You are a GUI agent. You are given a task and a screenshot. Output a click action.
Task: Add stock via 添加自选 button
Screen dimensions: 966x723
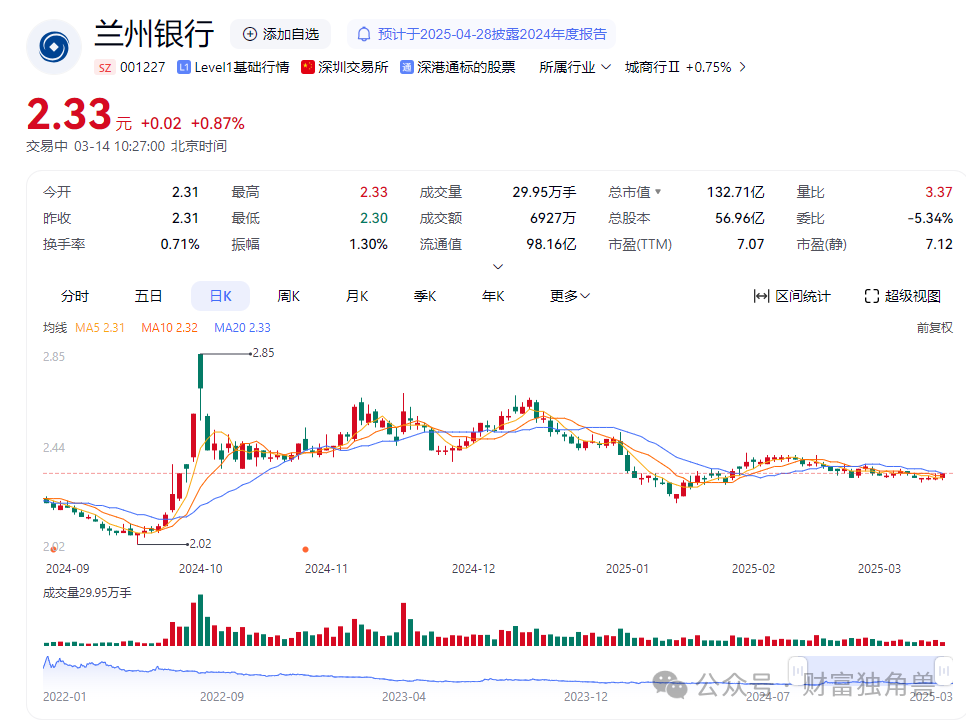280,34
